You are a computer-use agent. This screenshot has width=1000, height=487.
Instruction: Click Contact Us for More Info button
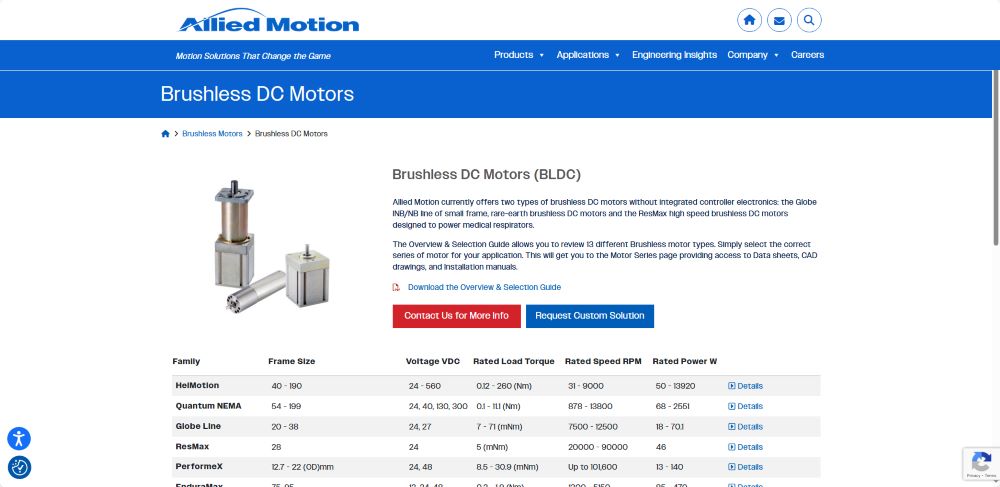[x=457, y=316]
